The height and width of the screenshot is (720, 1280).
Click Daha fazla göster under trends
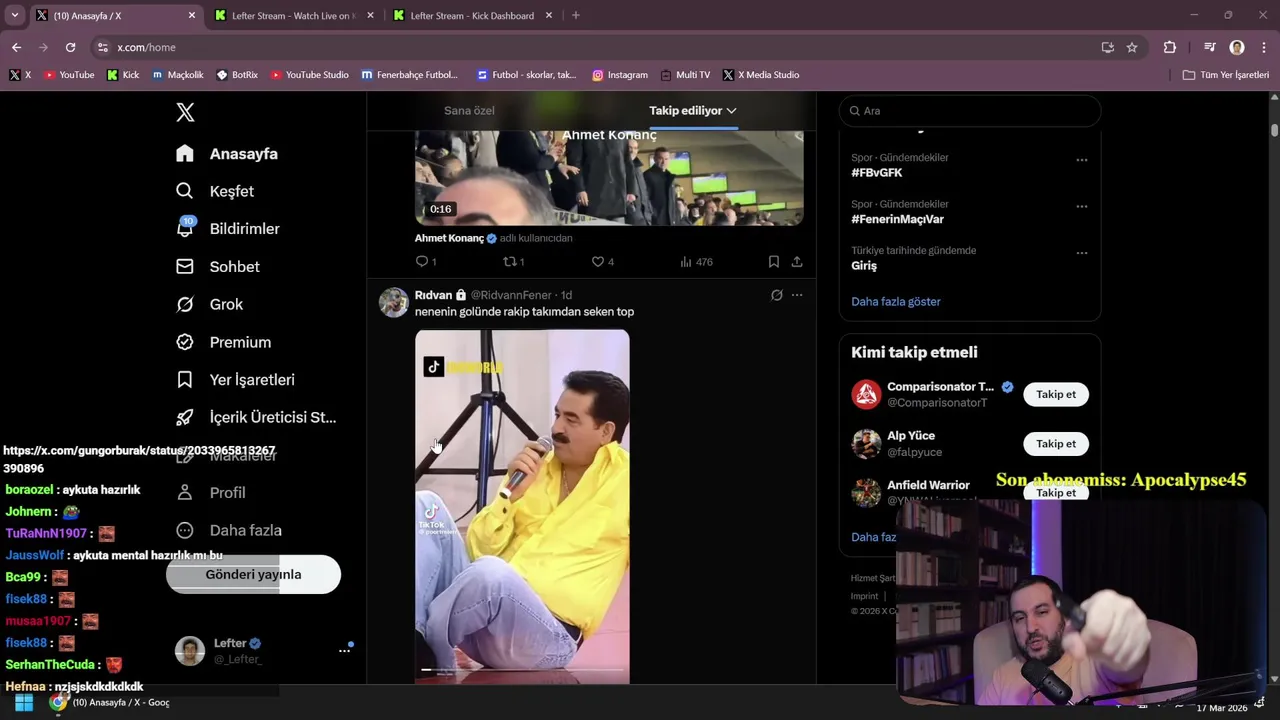896,301
